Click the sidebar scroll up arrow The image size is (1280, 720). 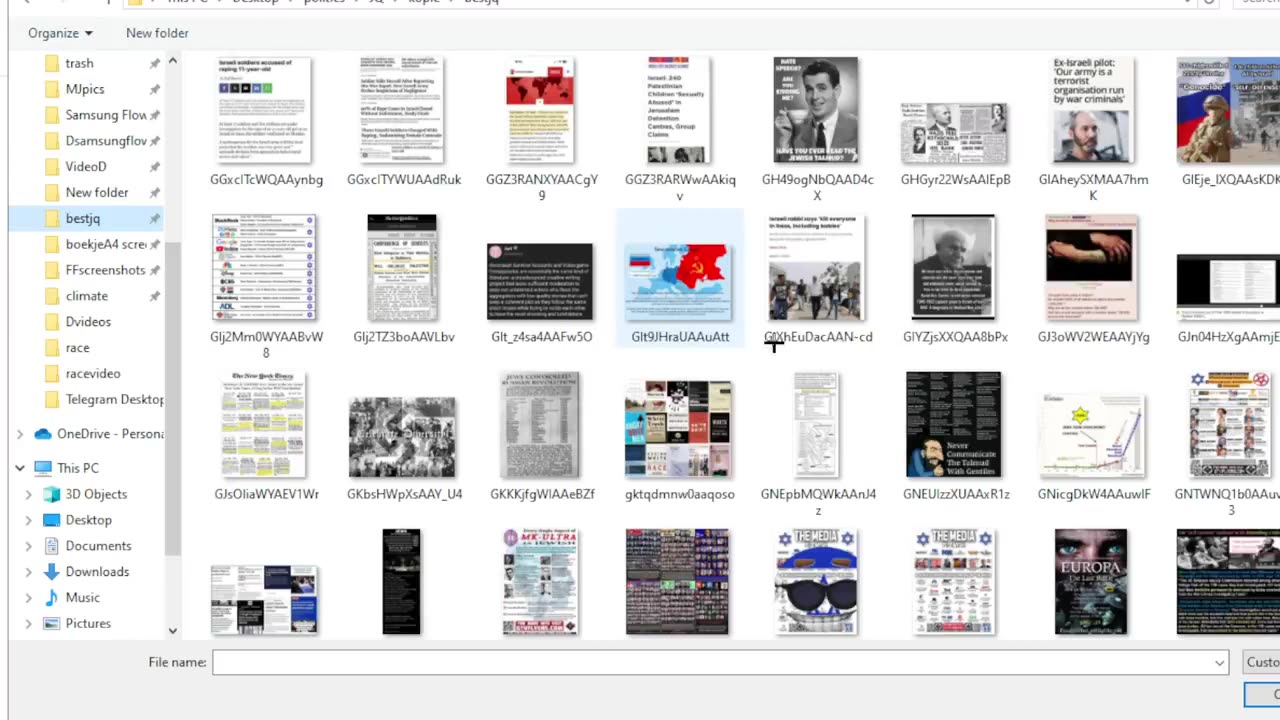tap(172, 62)
